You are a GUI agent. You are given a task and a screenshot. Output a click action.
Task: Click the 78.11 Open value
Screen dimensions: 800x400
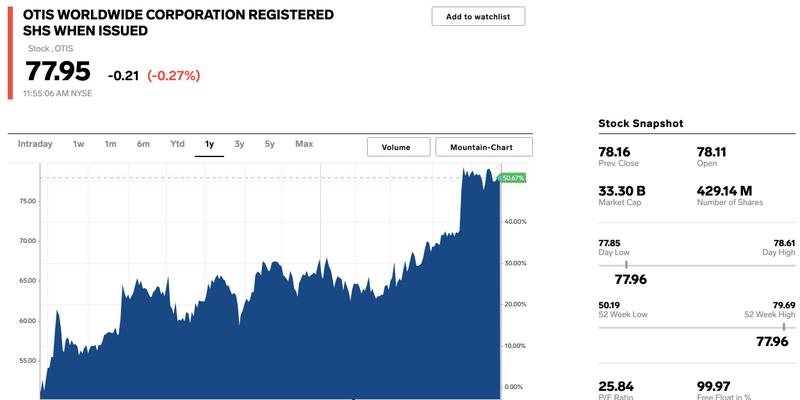[711, 152]
